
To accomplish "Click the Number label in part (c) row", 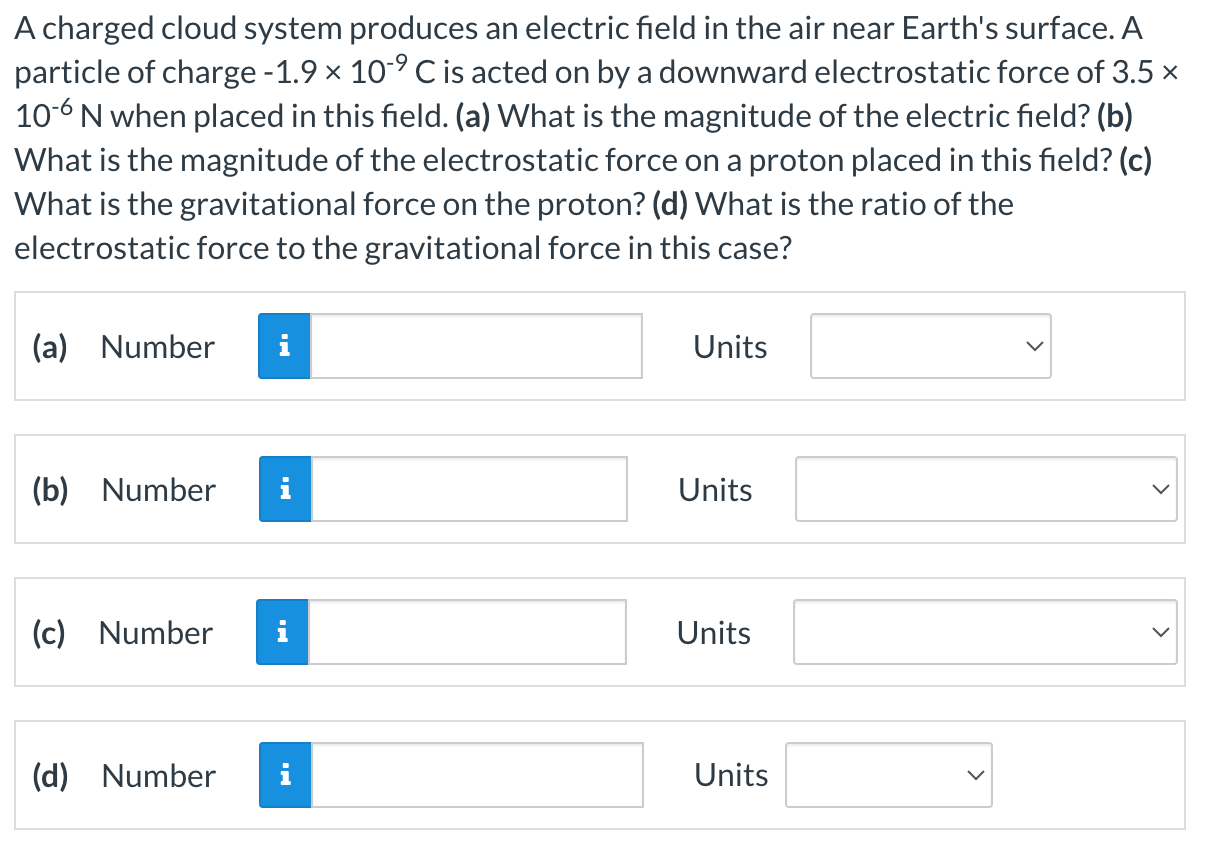I will pos(155,631).
